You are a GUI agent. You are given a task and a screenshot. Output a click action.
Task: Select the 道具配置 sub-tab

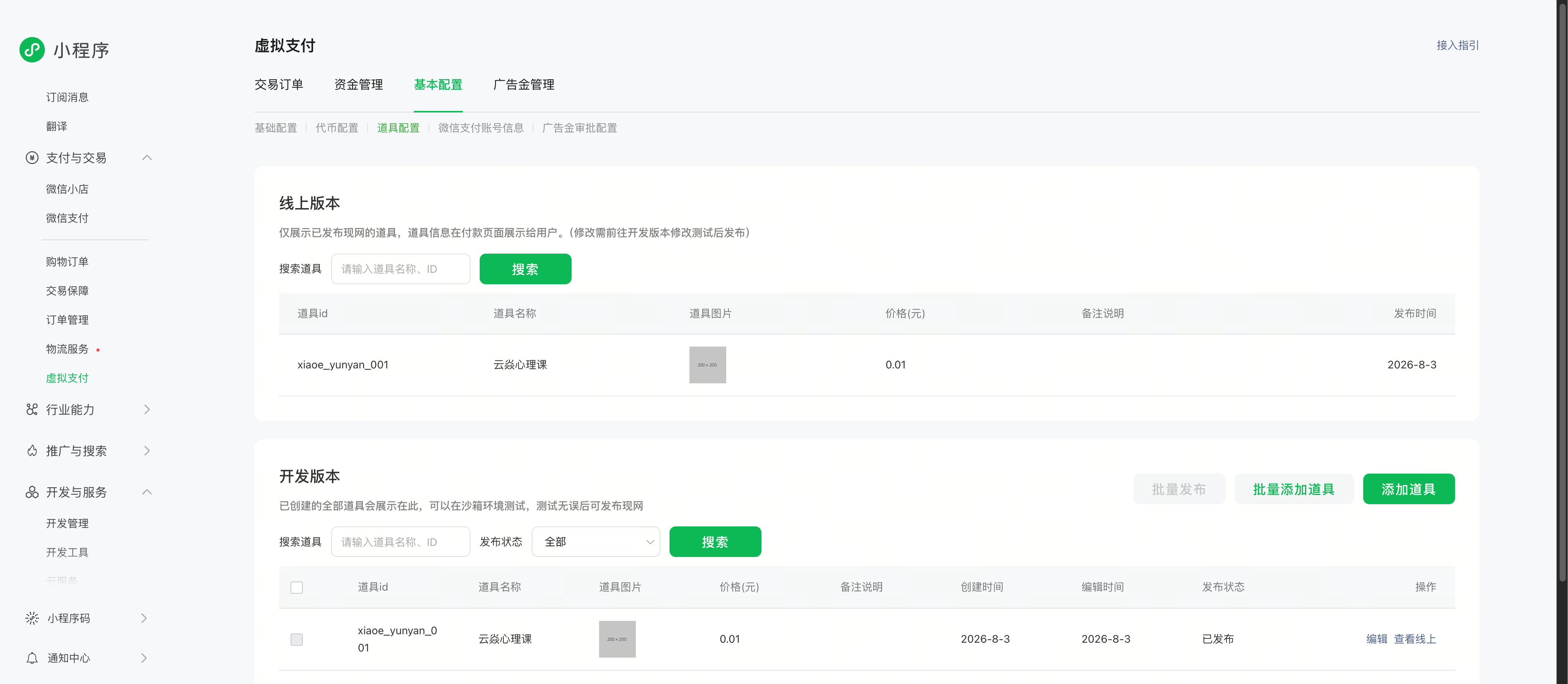tap(398, 128)
